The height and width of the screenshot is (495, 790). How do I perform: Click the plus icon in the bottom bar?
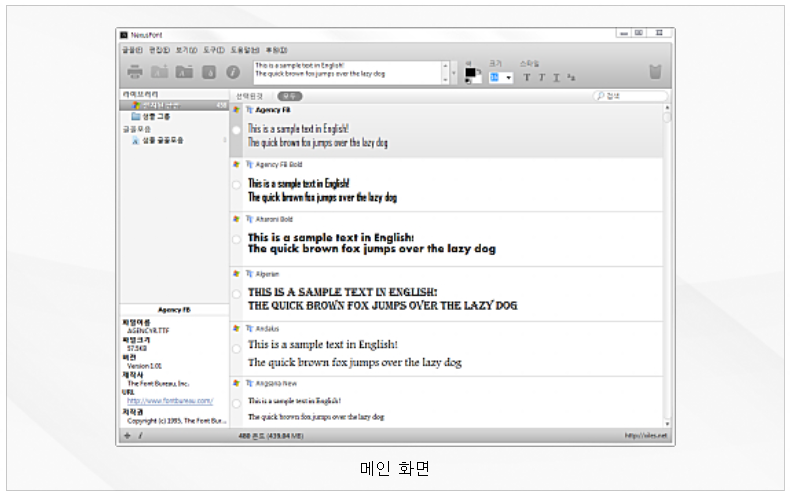[x=127, y=436]
